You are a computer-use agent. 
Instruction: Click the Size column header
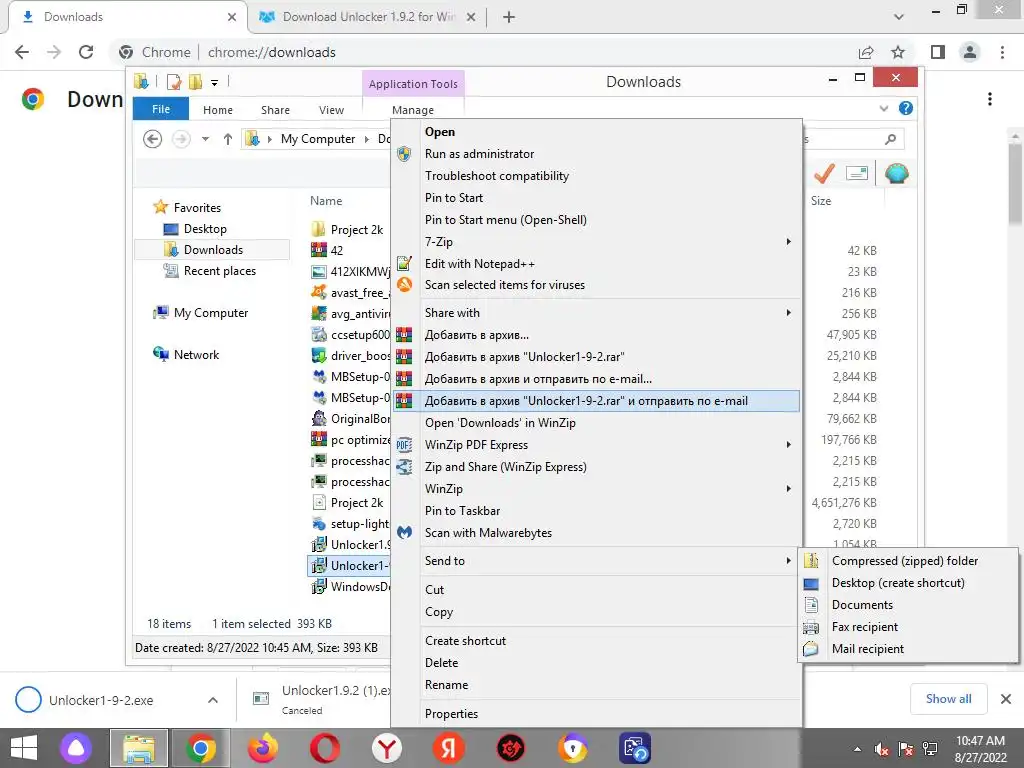click(821, 201)
